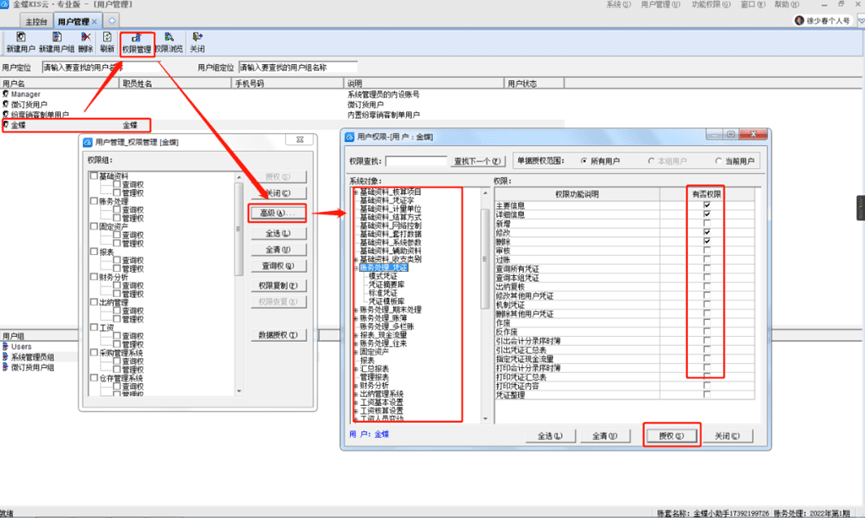Click the 新建用户组 toolbar icon

tap(56, 42)
